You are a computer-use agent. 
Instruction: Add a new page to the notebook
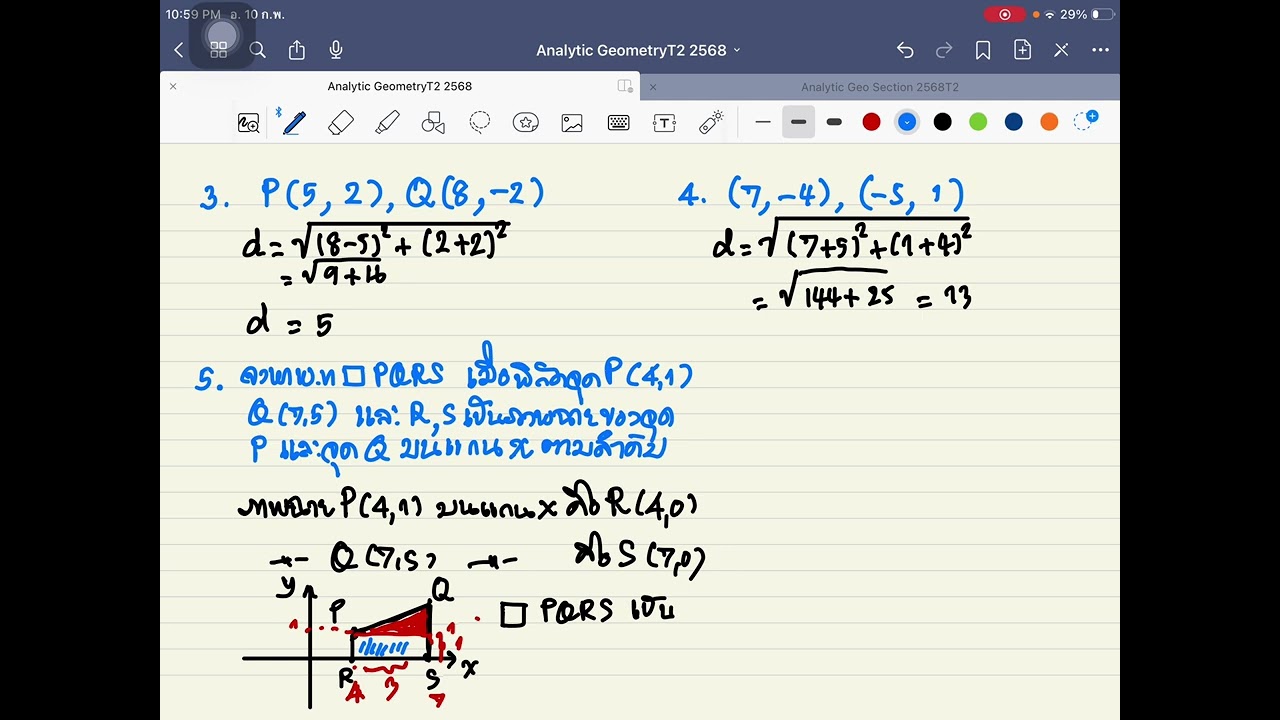coord(1022,50)
